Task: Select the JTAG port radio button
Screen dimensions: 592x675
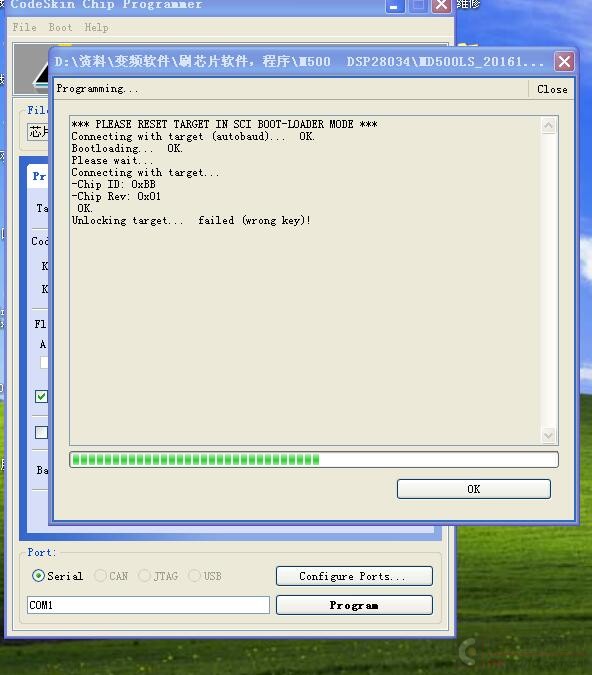Action: 145,576
